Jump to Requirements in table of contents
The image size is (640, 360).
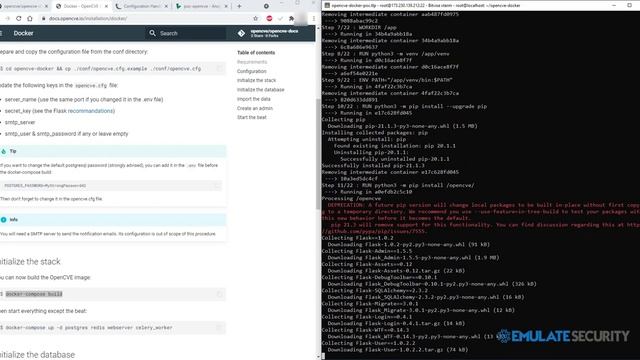pyautogui.click(x=252, y=62)
